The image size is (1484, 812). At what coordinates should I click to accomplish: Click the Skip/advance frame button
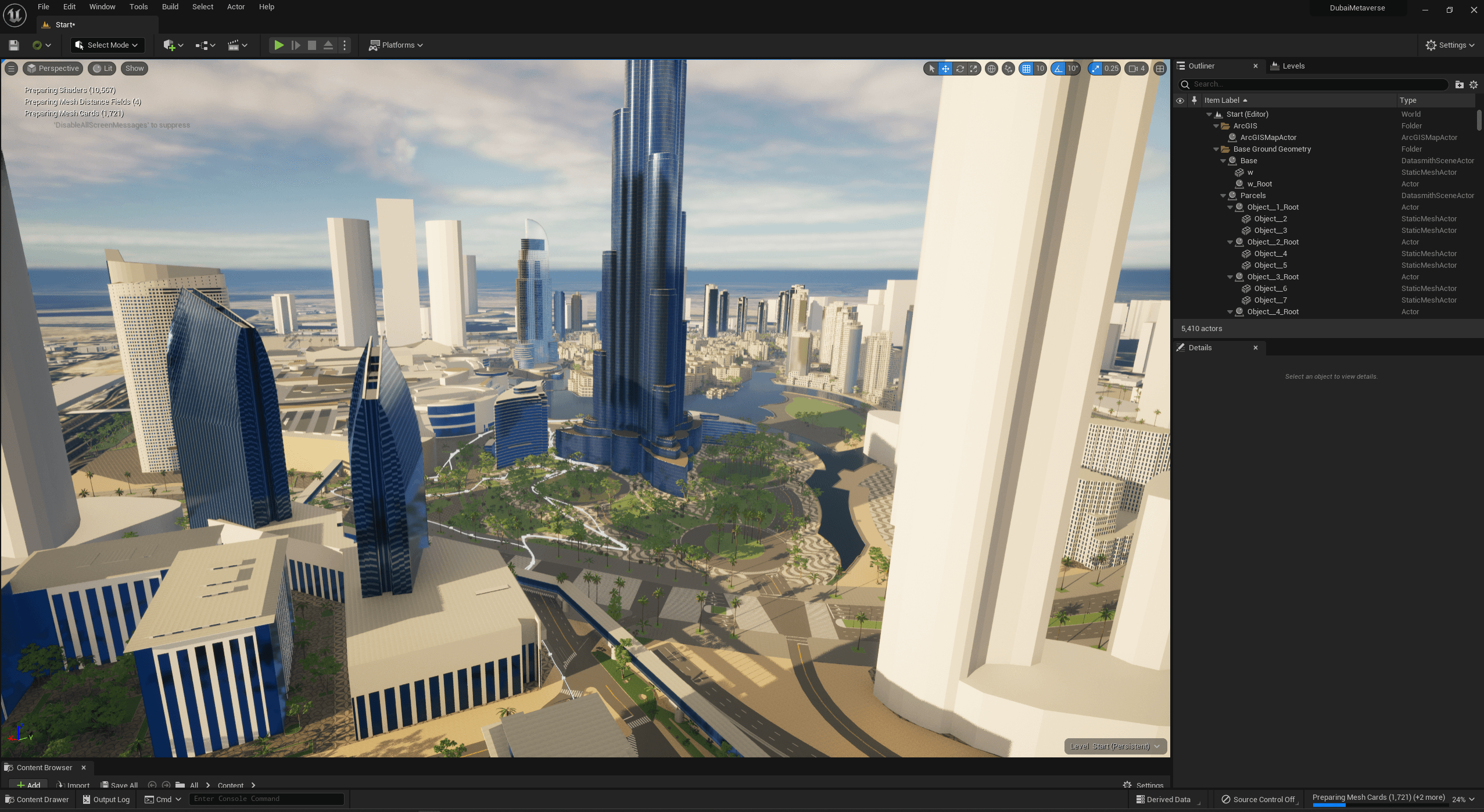(296, 45)
